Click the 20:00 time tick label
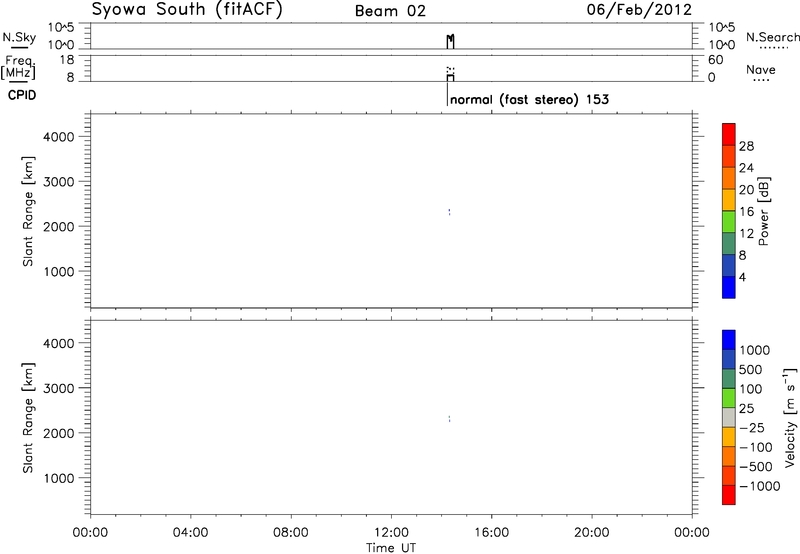800x554 pixels. 592,533
